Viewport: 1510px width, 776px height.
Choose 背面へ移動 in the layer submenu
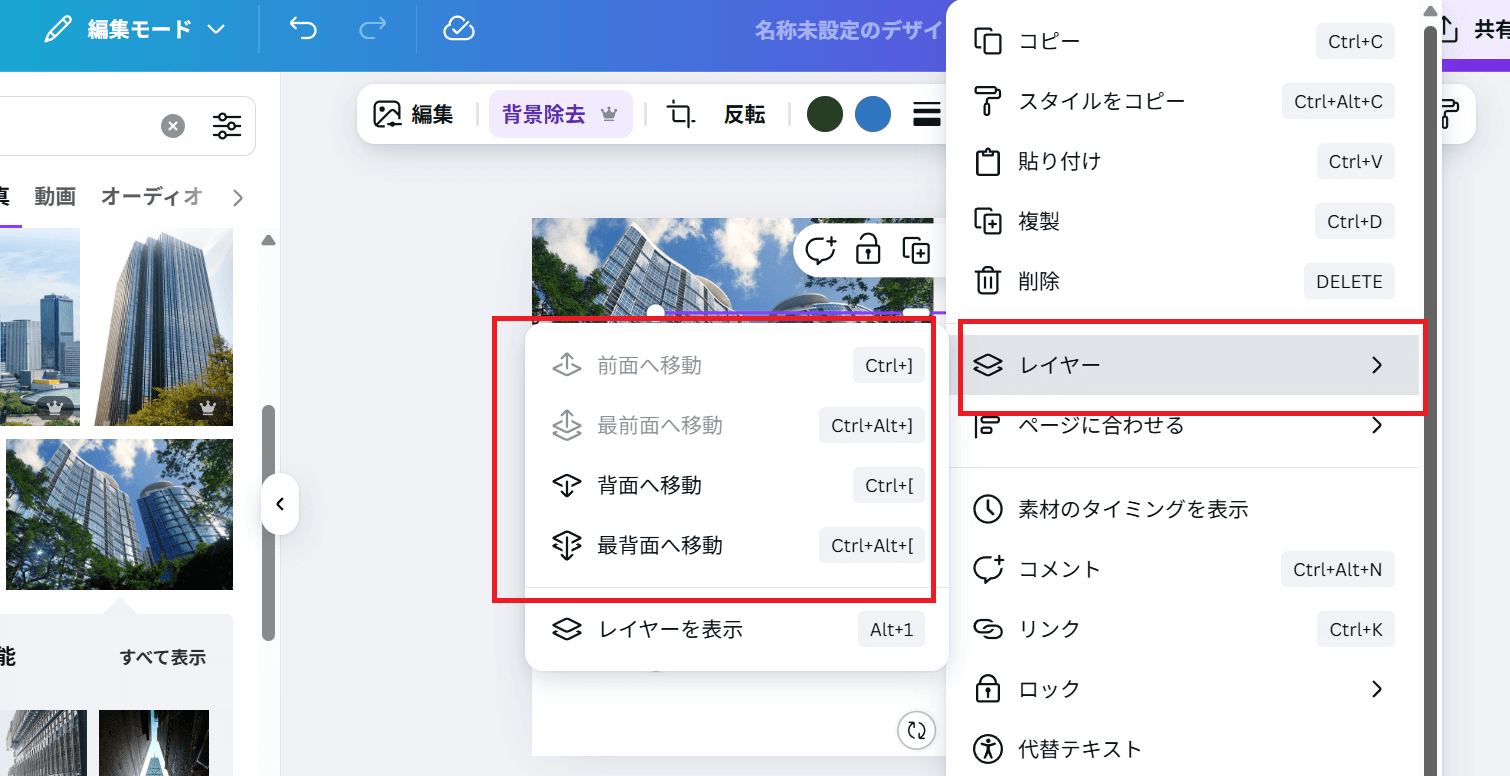point(736,486)
